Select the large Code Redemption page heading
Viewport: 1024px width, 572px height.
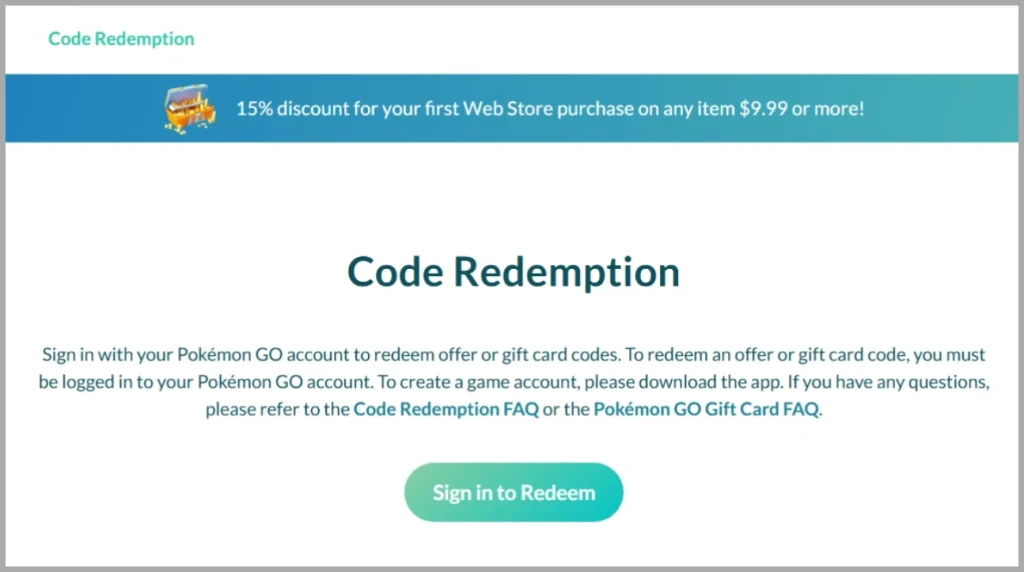(513, 271)
